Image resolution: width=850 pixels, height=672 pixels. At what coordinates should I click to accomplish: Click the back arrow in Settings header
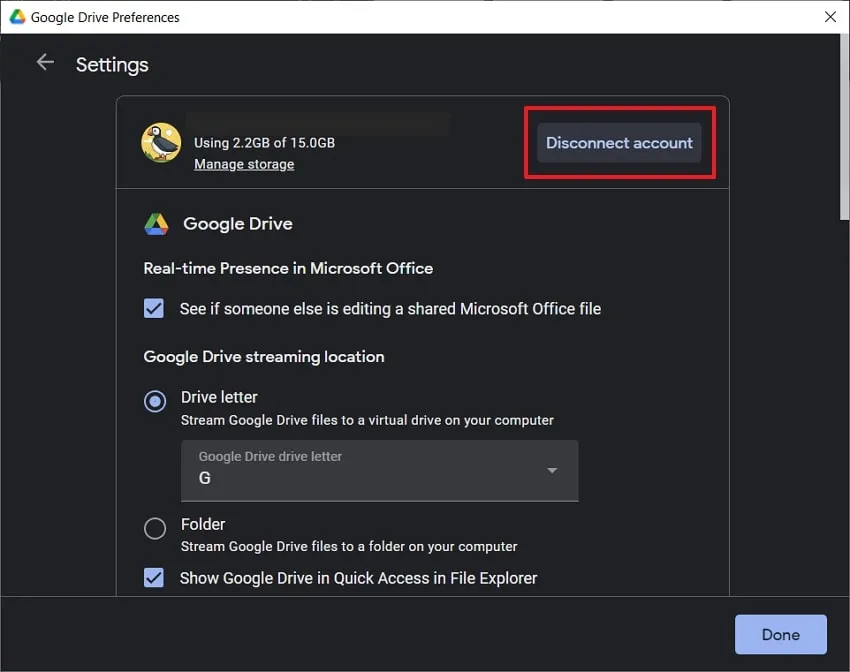[45, 62]
